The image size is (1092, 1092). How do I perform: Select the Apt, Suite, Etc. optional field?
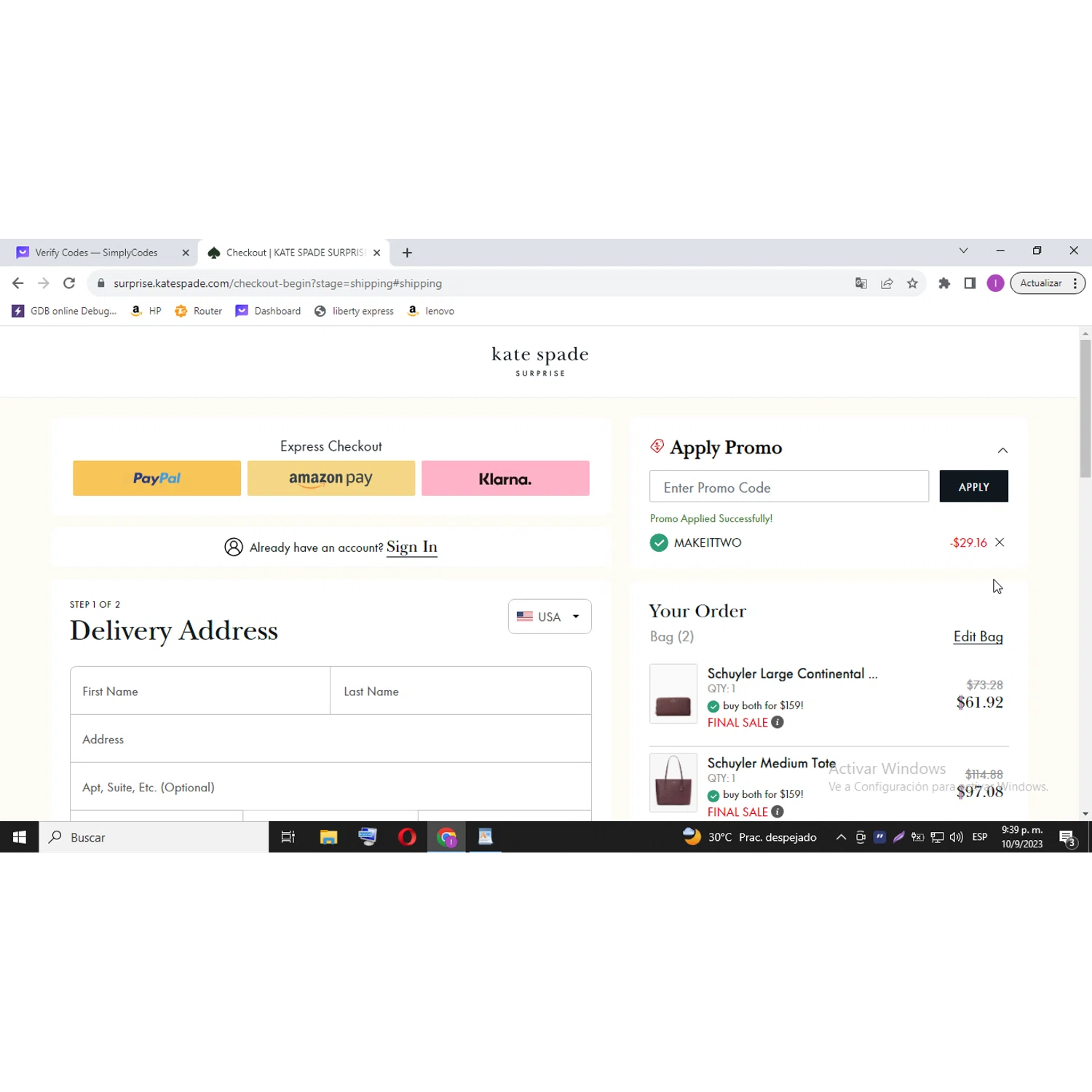tap(331, 787)
